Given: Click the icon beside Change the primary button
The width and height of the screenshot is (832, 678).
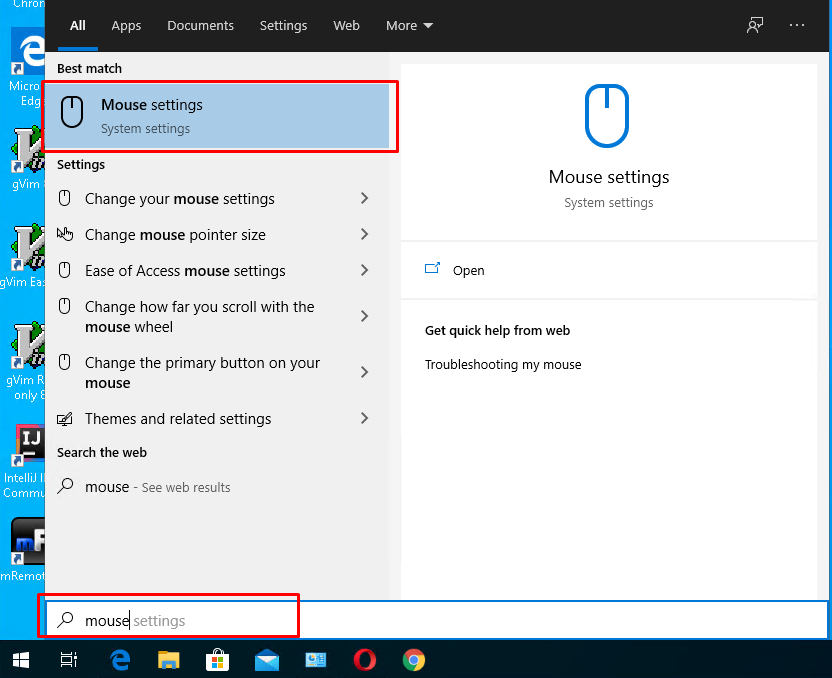Looking at the screenshot, I should [x=65, y=362].
